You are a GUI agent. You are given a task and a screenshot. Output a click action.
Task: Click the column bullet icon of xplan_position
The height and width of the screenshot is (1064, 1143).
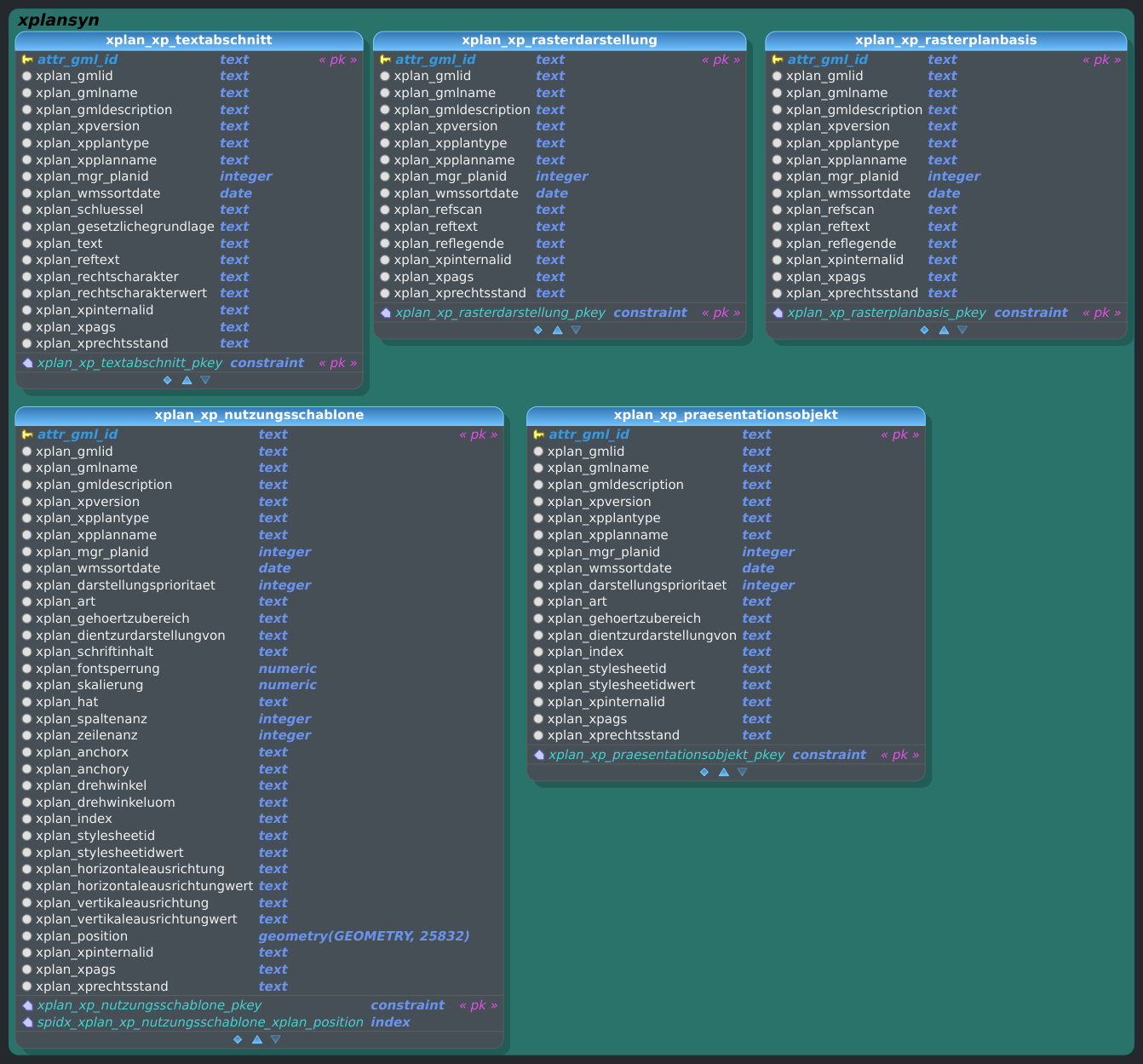tap(27, 936)
